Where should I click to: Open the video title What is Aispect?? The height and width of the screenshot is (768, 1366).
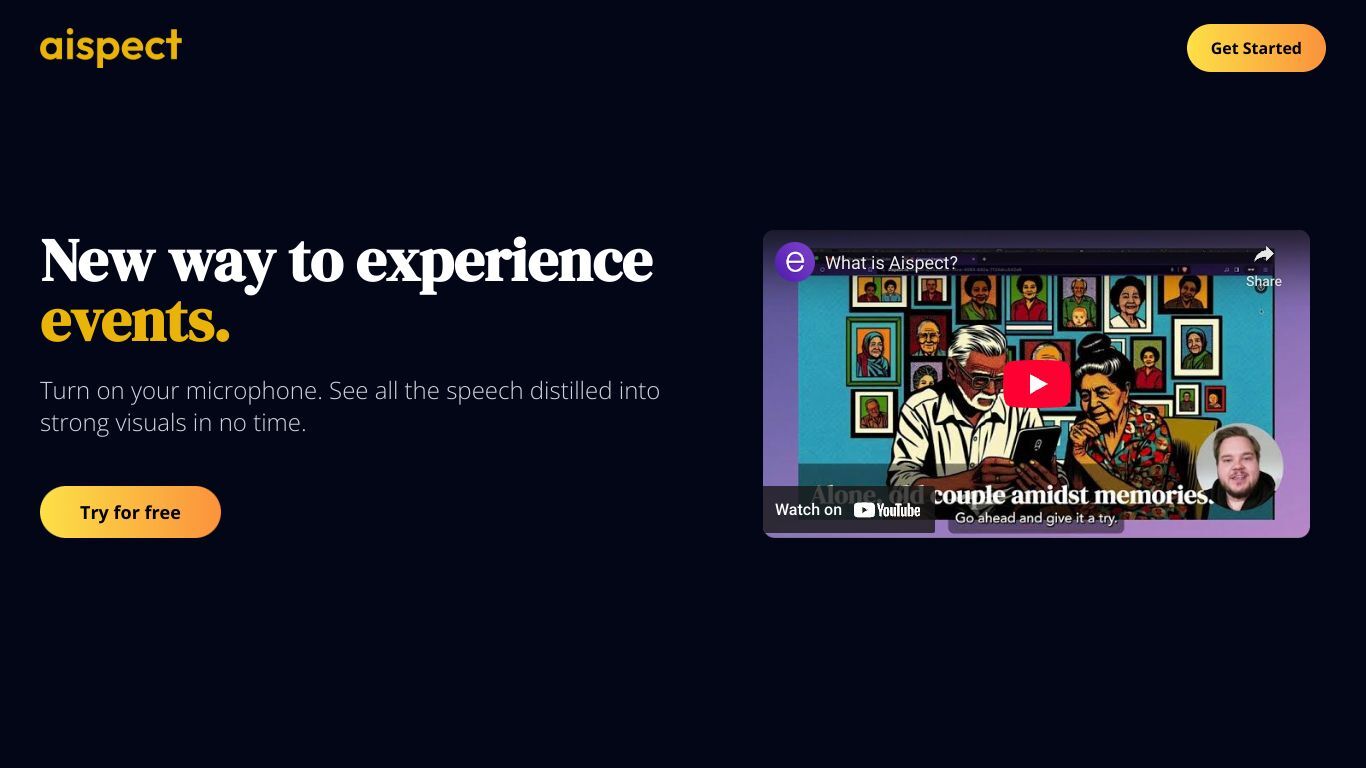click(891, 263)
